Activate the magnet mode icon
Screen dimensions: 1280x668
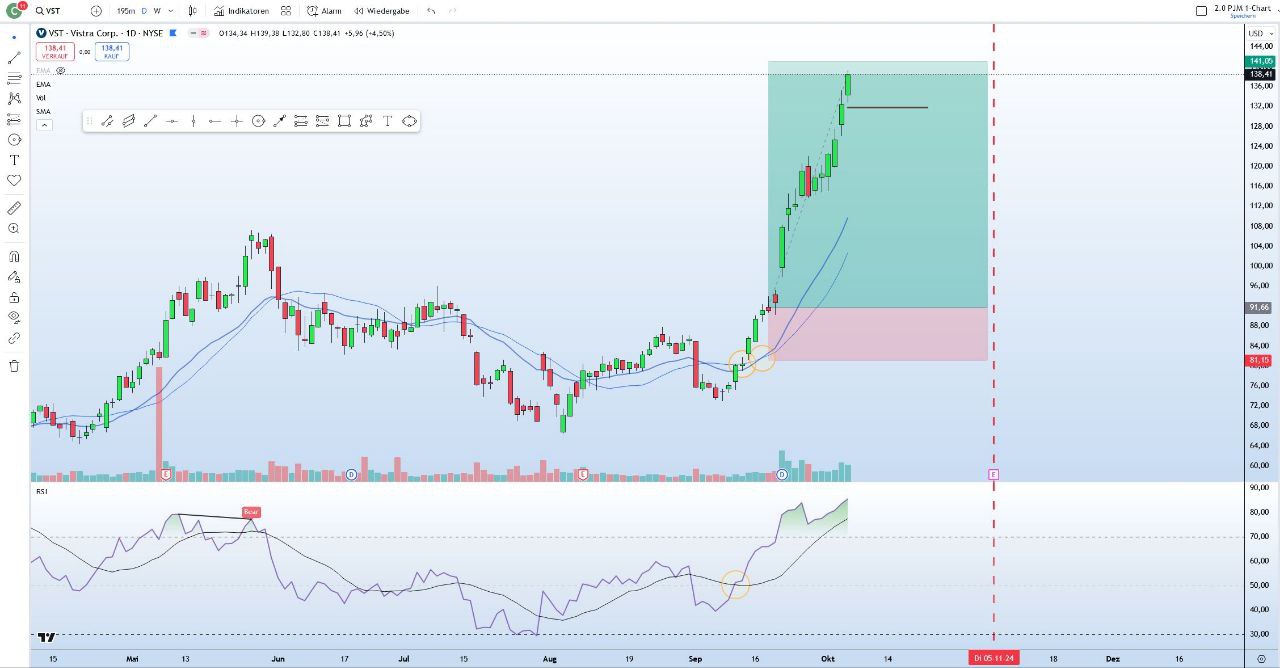14,256
